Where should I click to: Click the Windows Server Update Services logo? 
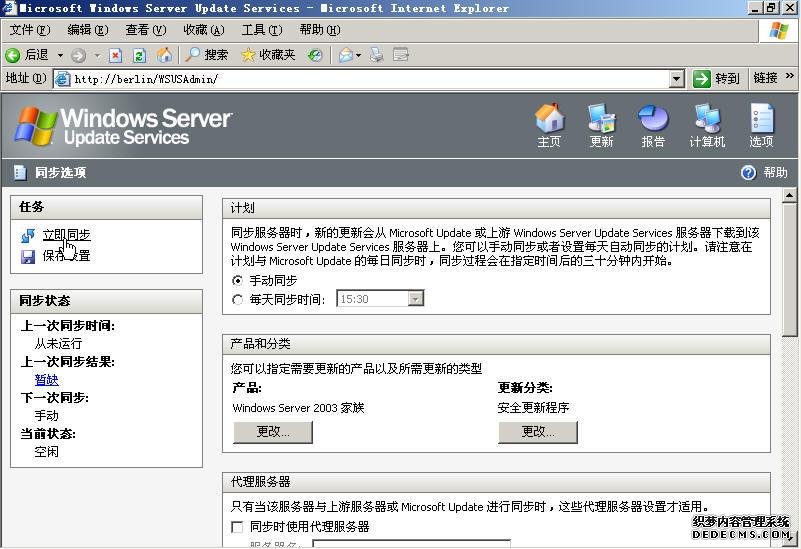(x=123, y=126)
